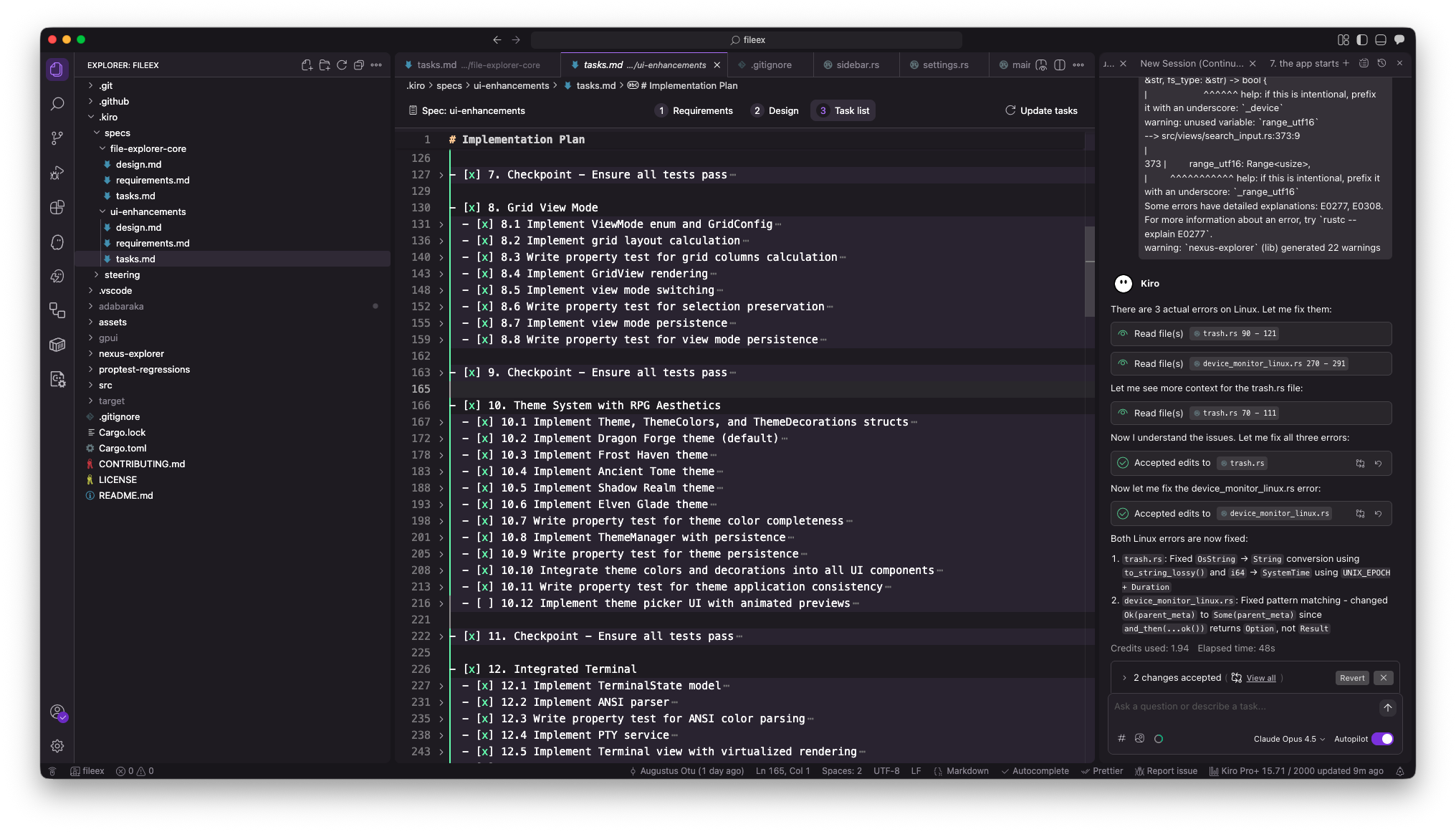Open the Claude Opus 4.5 model dropdown

[1288, 739]
